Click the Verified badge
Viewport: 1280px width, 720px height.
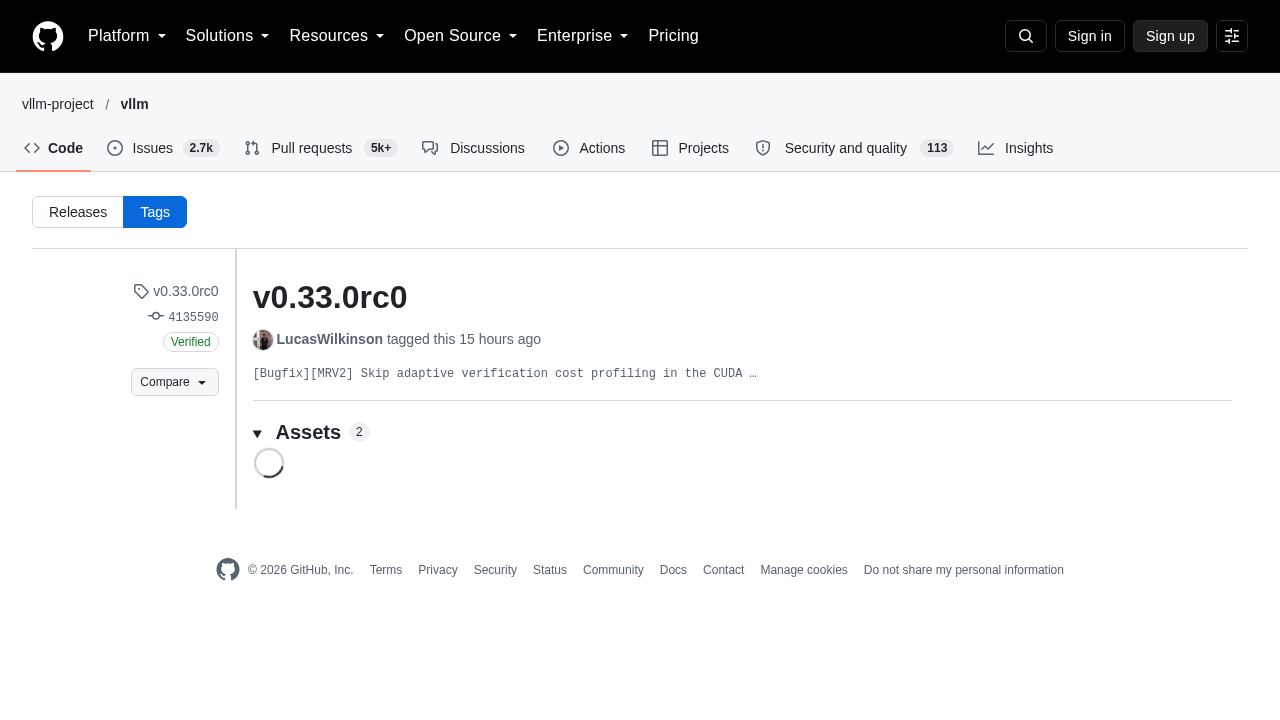coord(191,342)
